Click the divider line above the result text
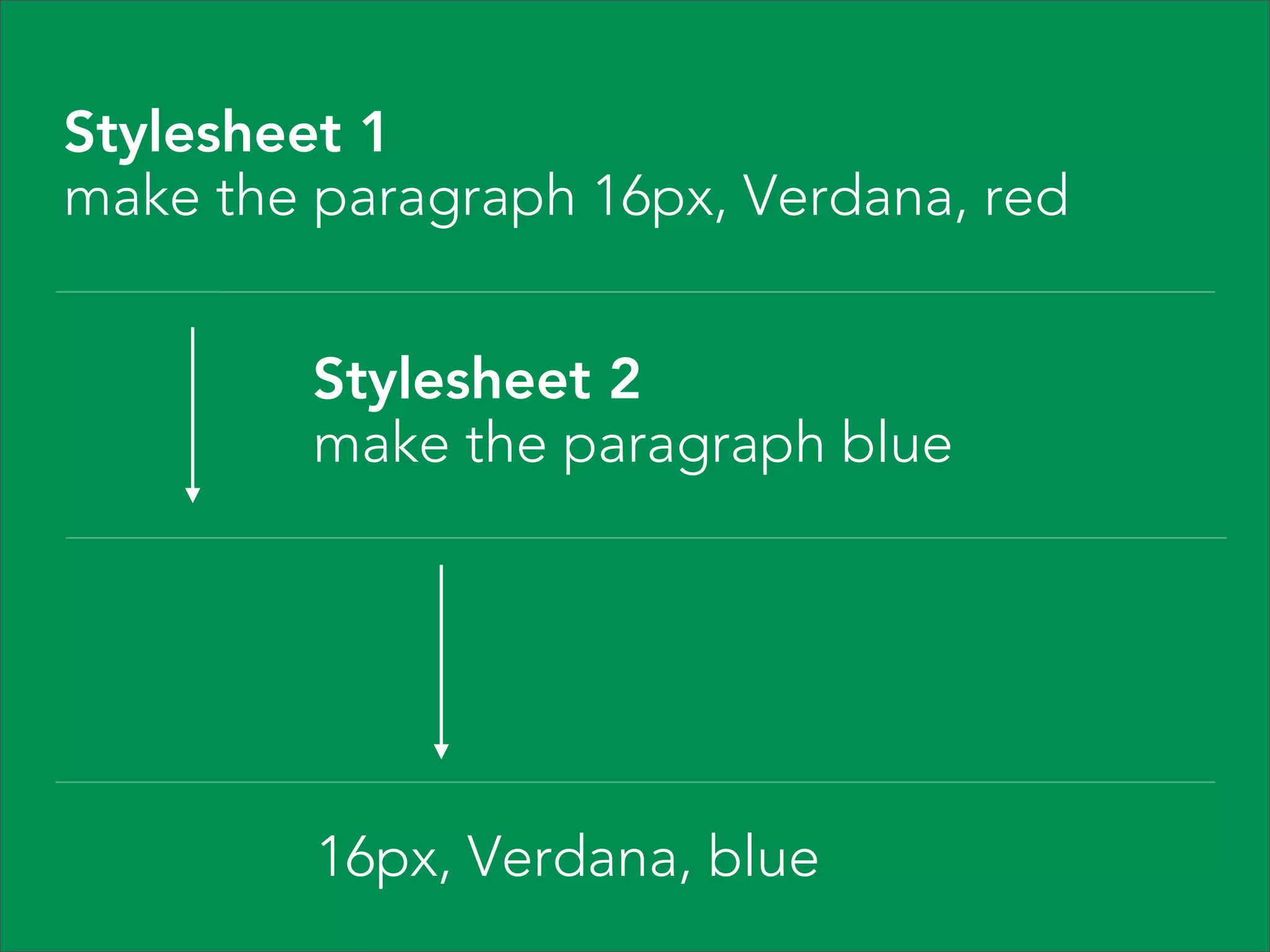The height and width of the screenshot is (952, 1270). tap(635, 782)
